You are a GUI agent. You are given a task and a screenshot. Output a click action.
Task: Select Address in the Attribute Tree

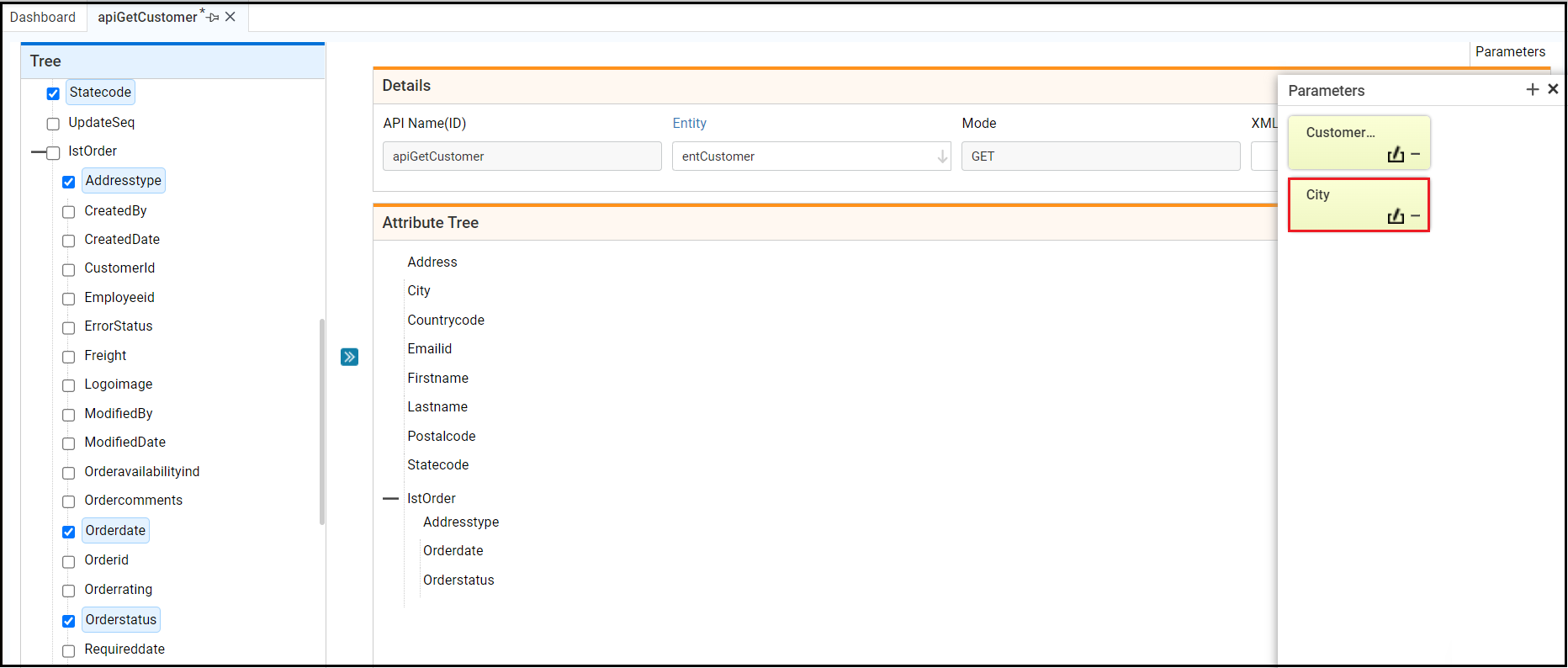(432, 262)
